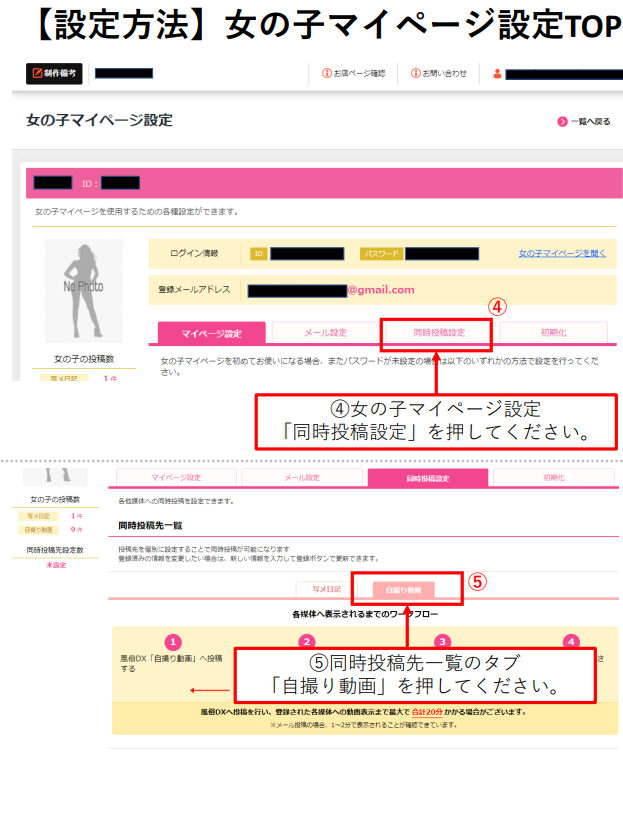Viewport: 623px width, 813px height.
Task: Click the upper 女の子の投稿数 heading
Action: point(84,359)
